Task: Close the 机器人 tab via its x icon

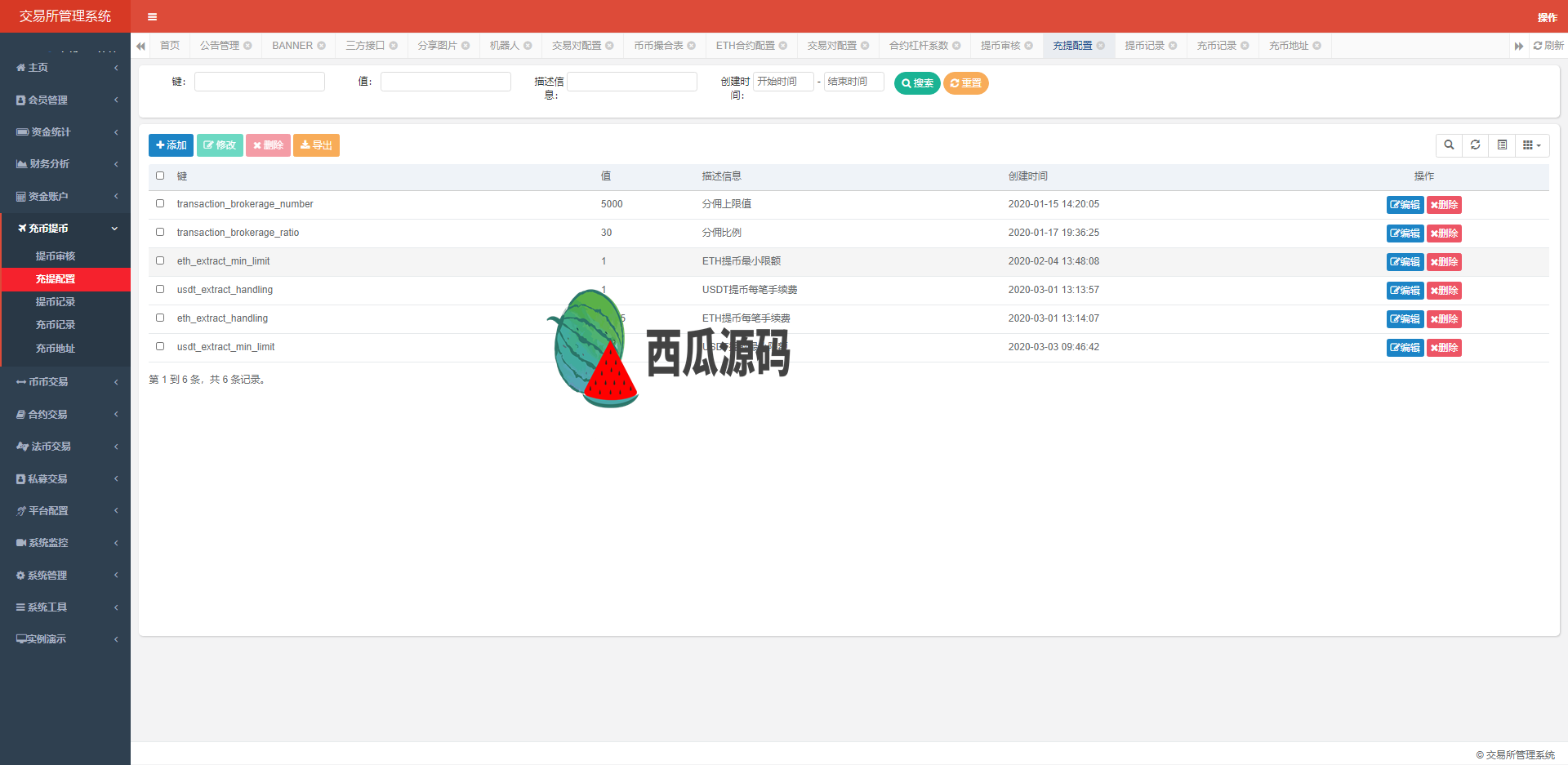Action: (x=528, y=46)
